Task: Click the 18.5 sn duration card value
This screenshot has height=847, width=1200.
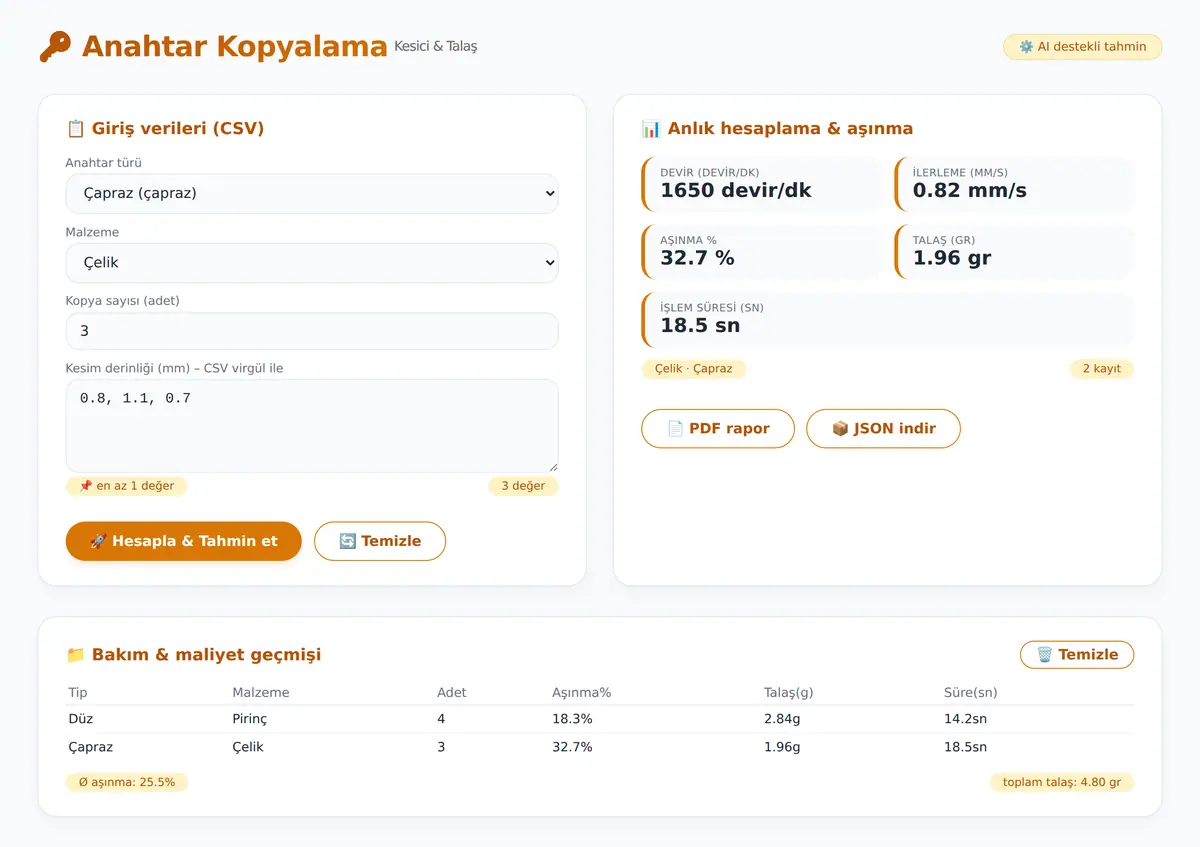Action: (700, 326)
